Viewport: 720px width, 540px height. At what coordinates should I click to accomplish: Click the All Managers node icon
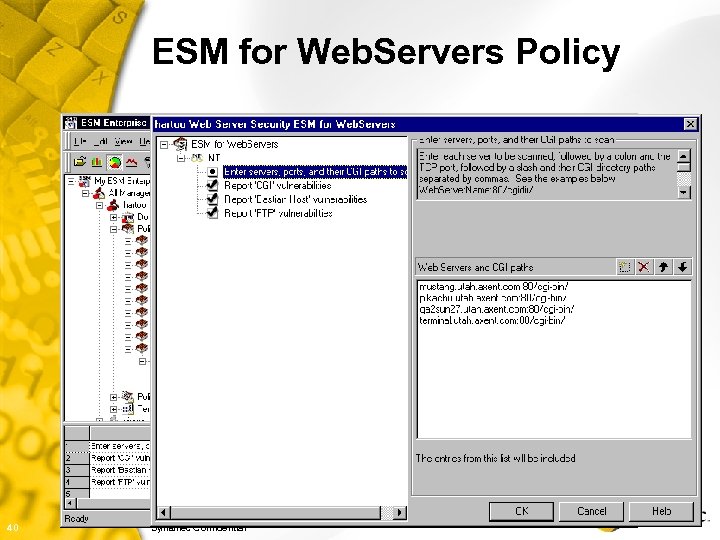pos(99,193)
